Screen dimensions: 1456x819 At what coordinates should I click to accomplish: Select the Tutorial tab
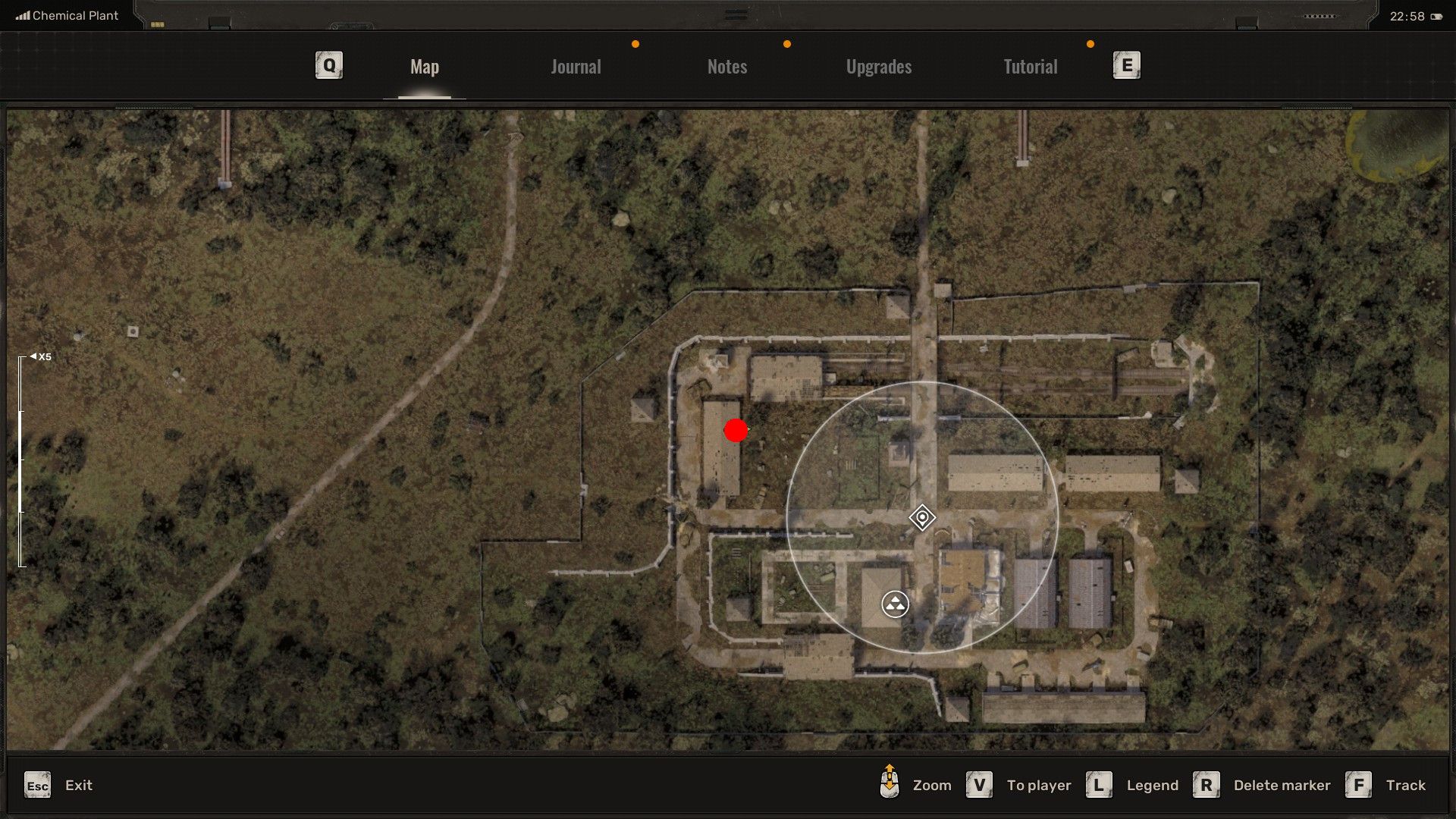point(1030,67)
